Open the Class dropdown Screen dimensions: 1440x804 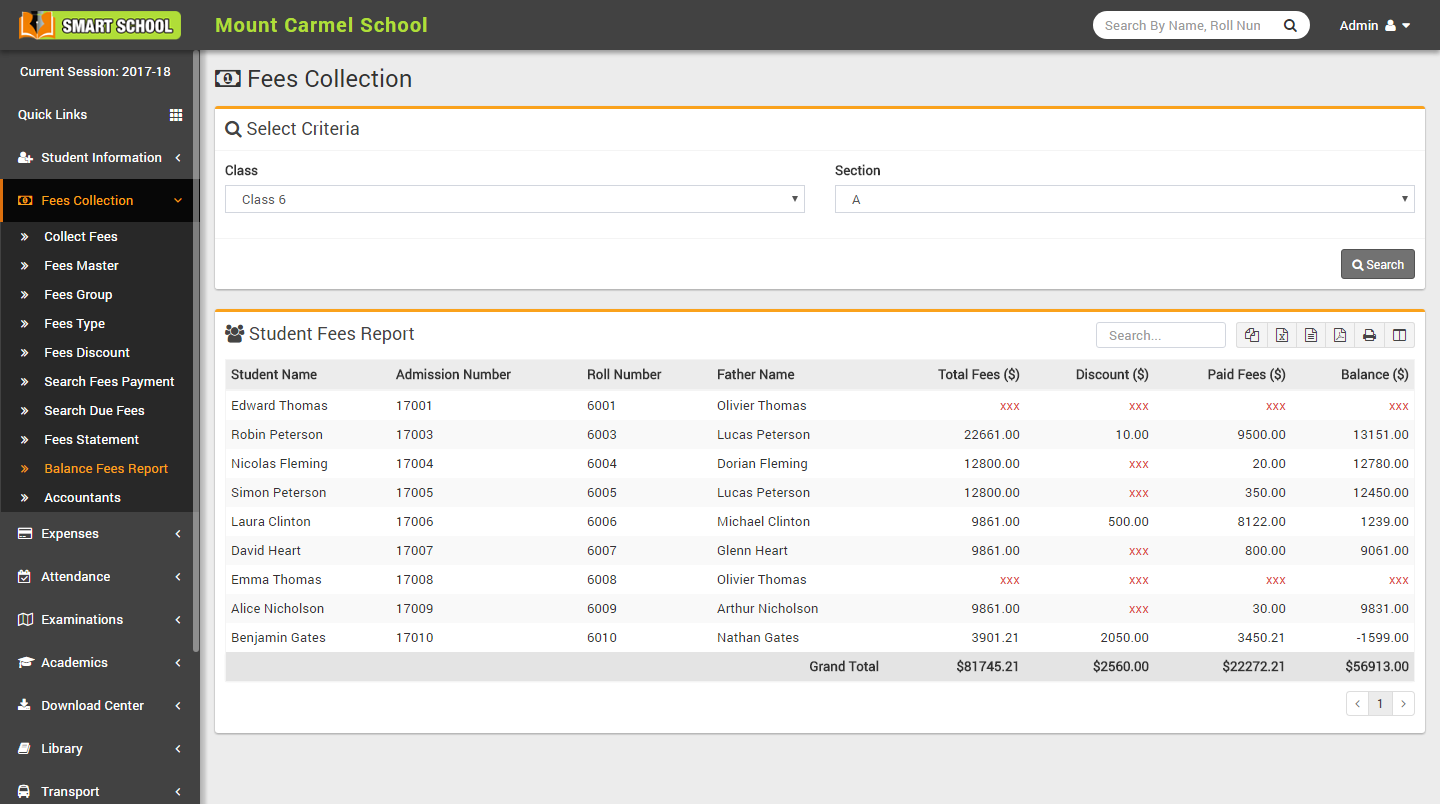516,199
